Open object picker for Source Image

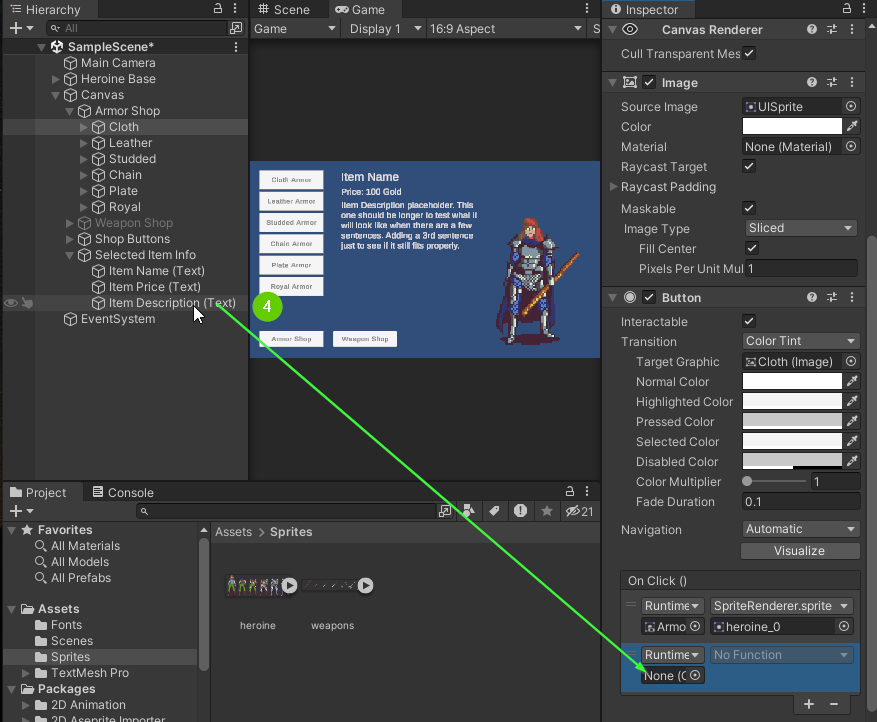[851, 107]
